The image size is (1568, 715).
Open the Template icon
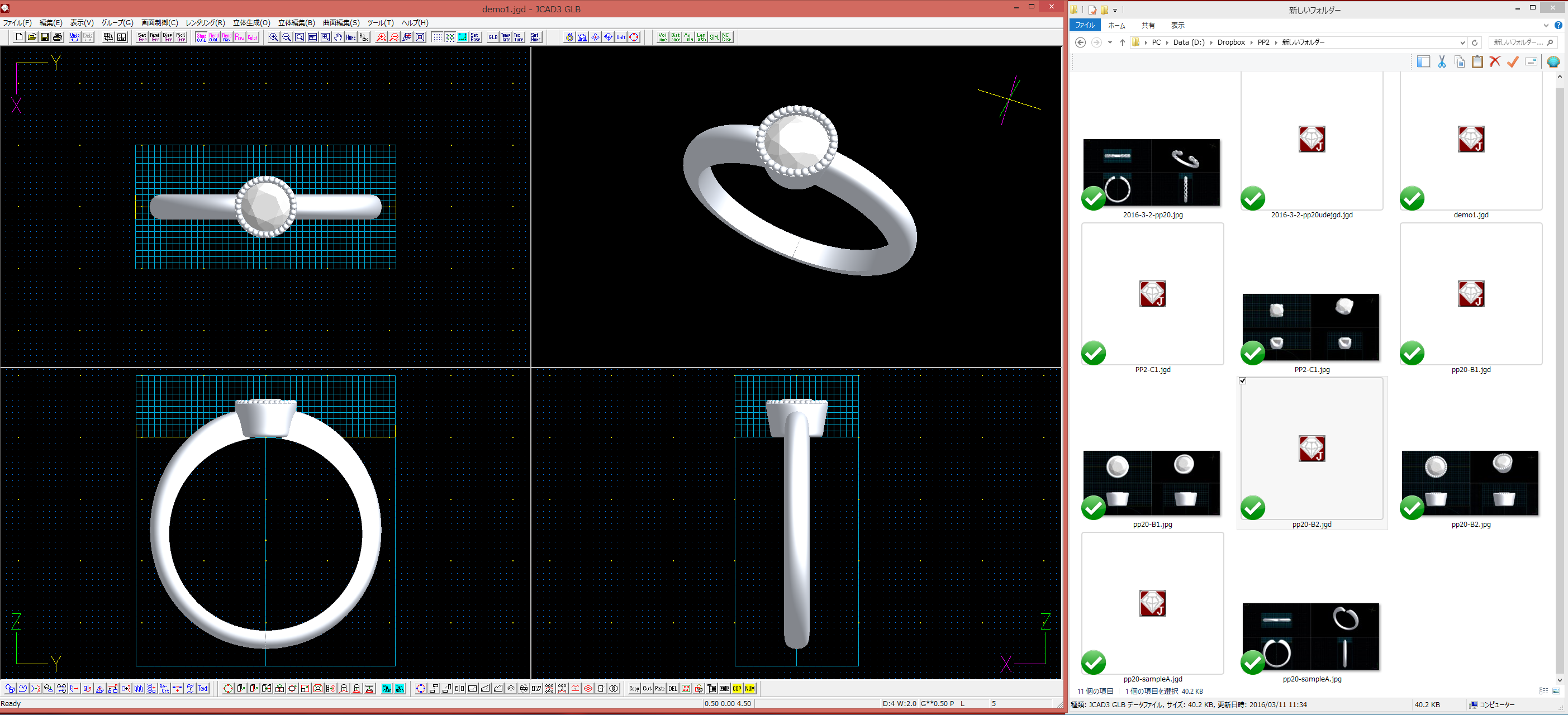pos(506,37)
